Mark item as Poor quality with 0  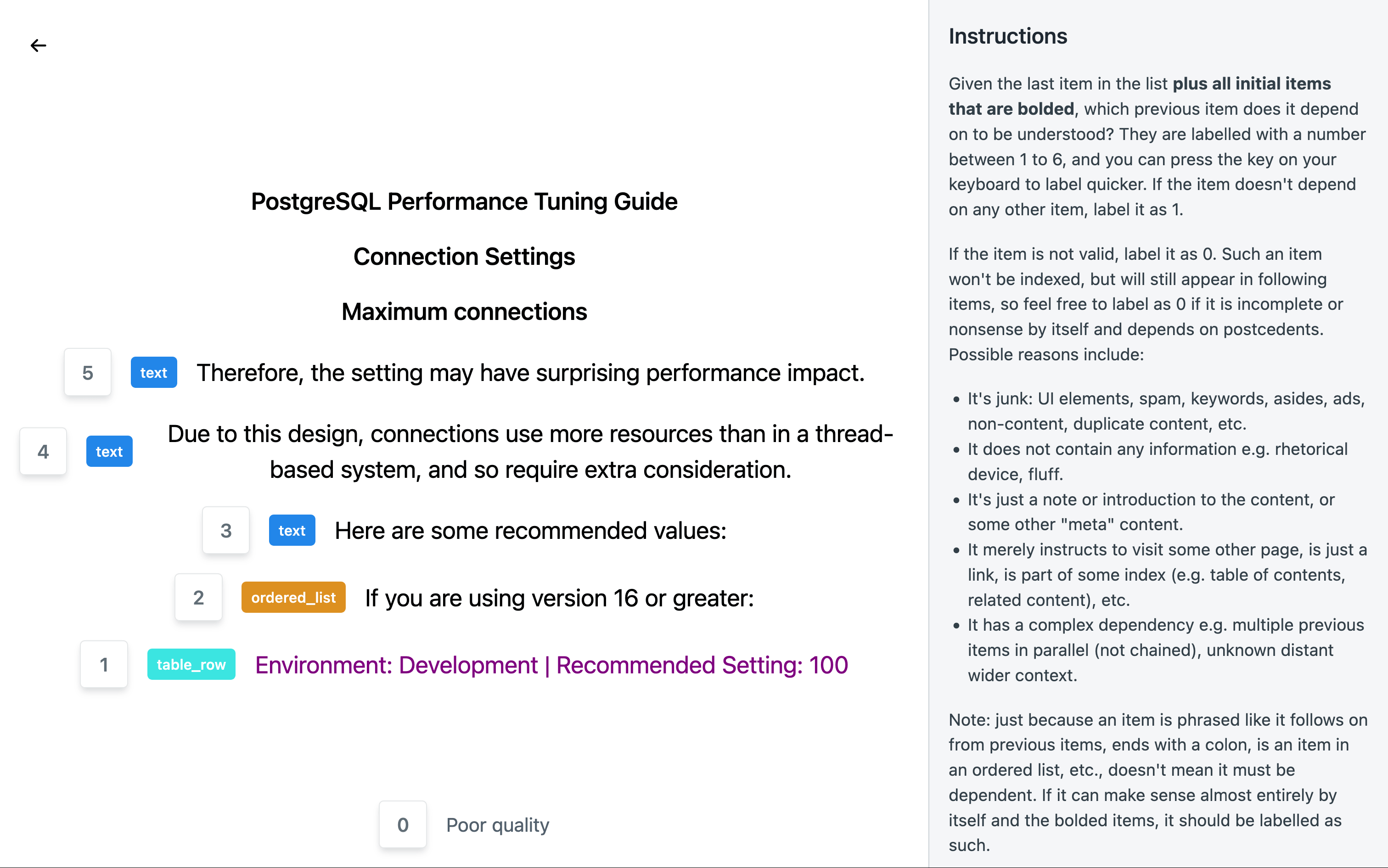(403, 824)
